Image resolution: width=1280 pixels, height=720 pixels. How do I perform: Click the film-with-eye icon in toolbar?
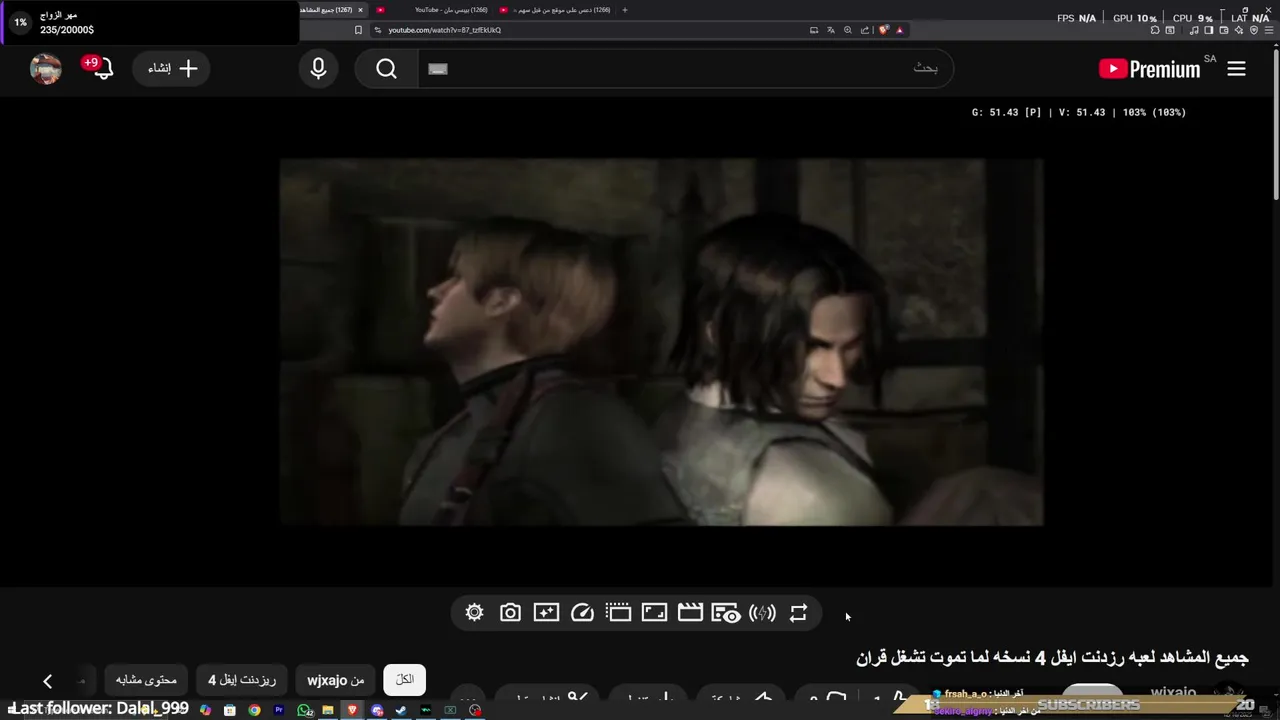[726, 613]
